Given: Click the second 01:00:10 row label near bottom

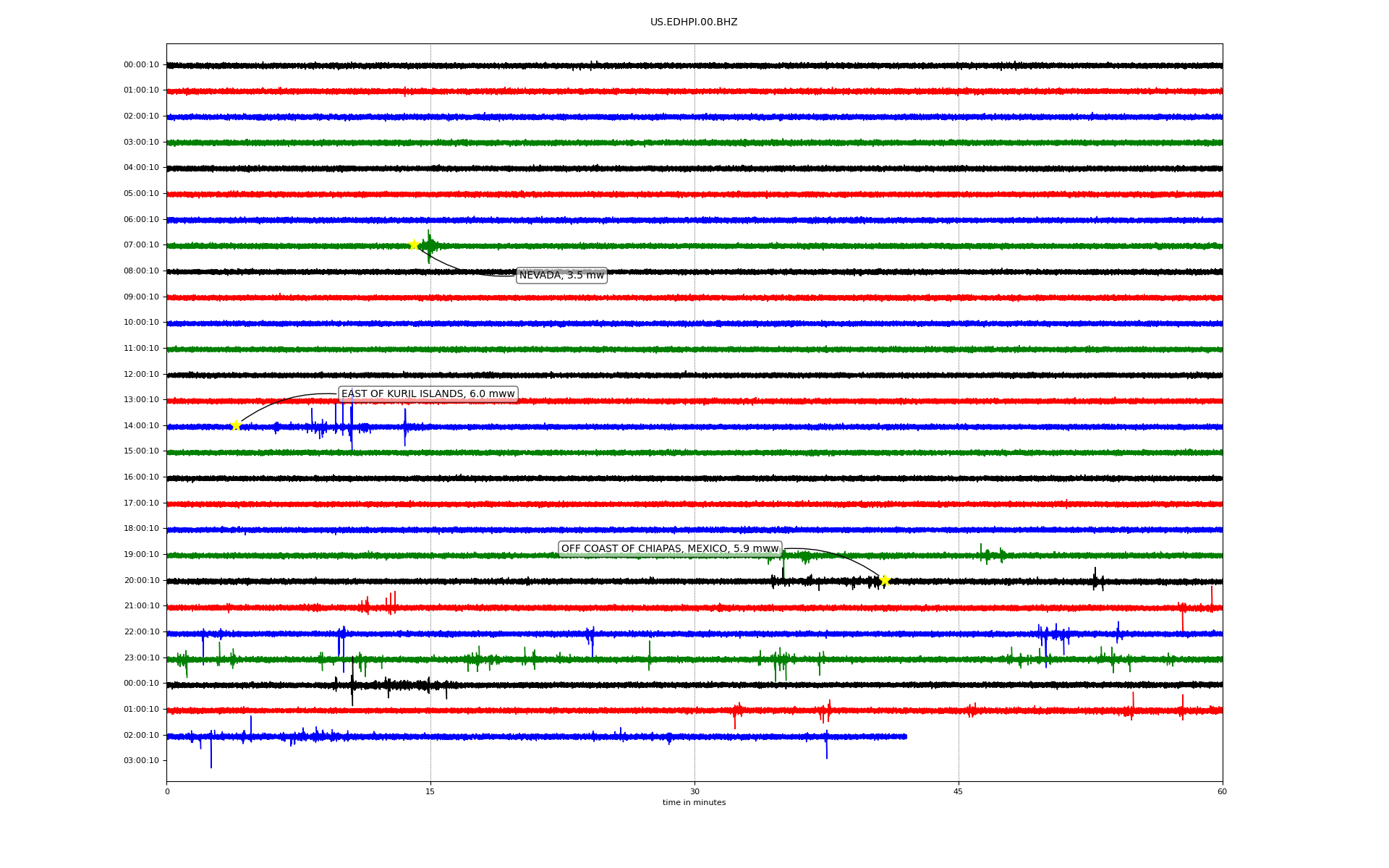Looking at the screenshot, I should [141, 710].
